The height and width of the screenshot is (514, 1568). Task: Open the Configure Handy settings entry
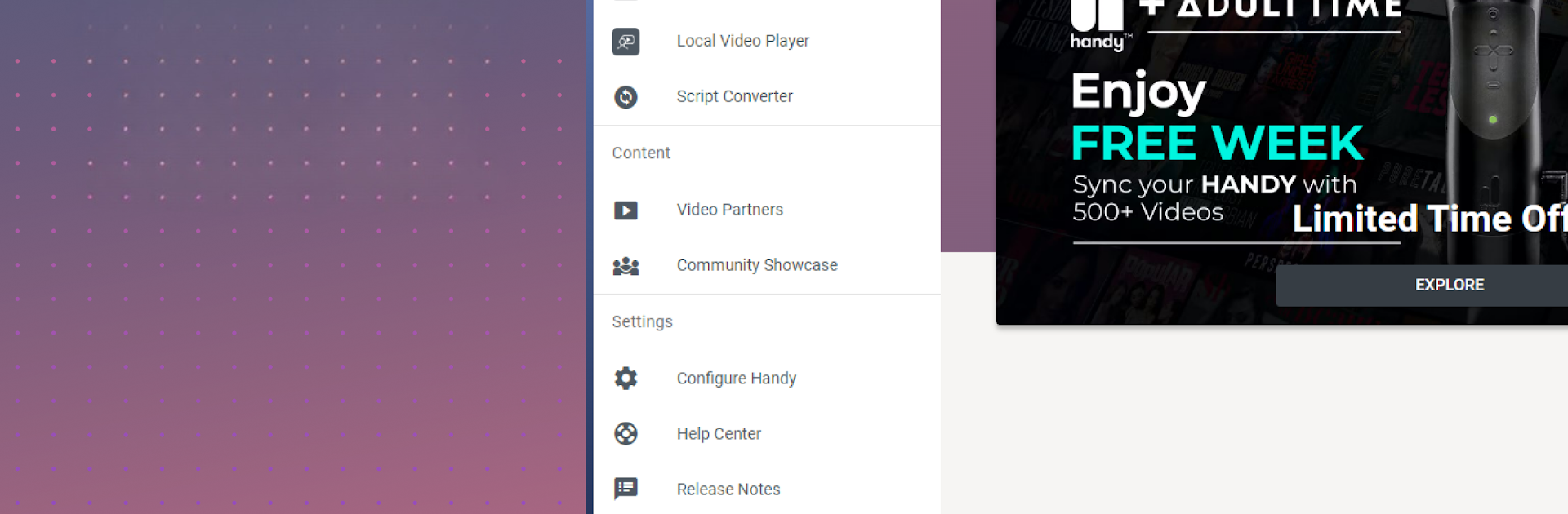click(x=736, y=379)
